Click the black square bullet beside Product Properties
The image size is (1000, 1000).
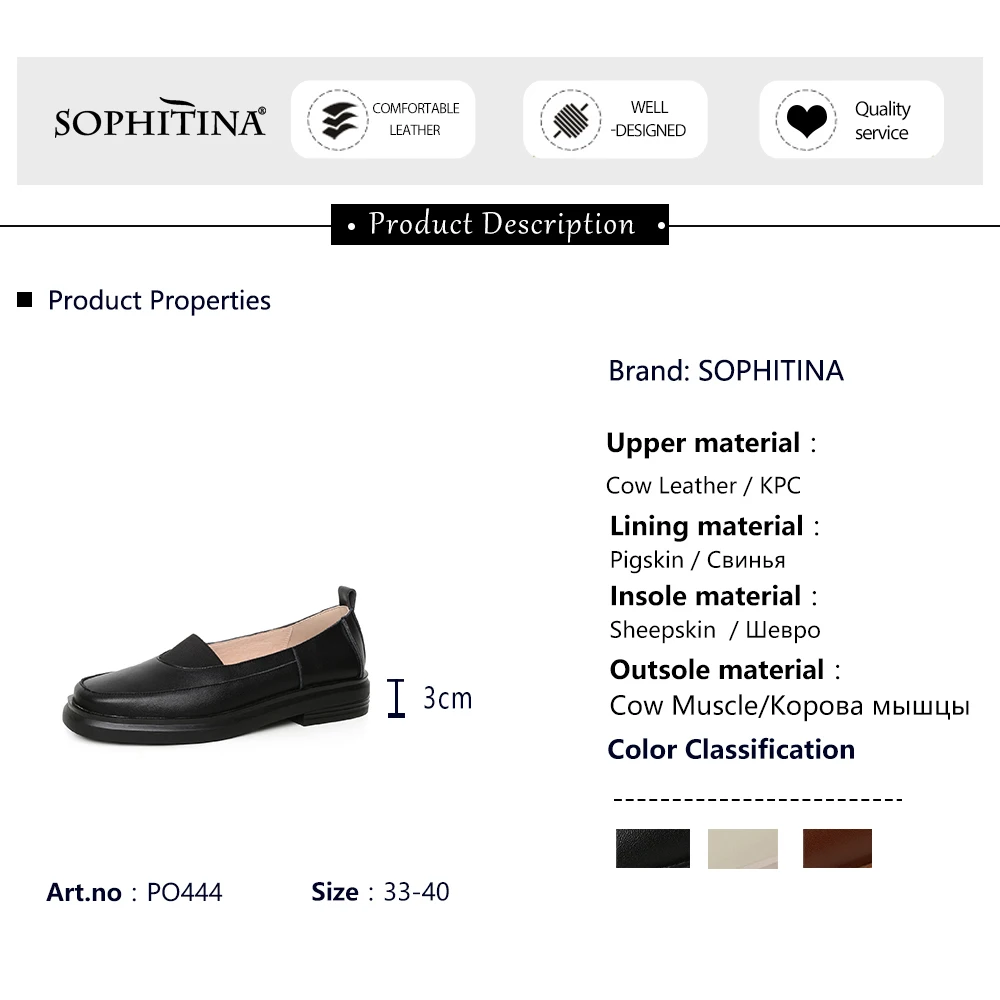point(26,299)
